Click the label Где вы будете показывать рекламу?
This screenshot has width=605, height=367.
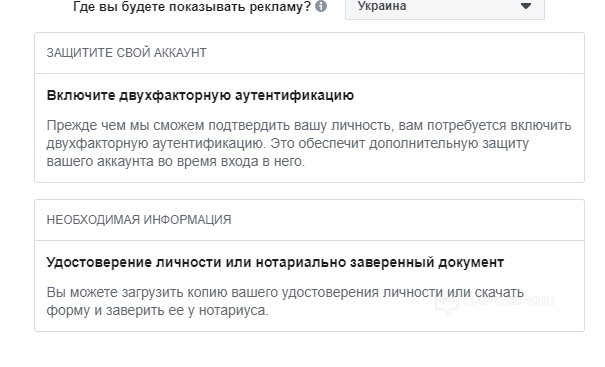coord(192,7)
